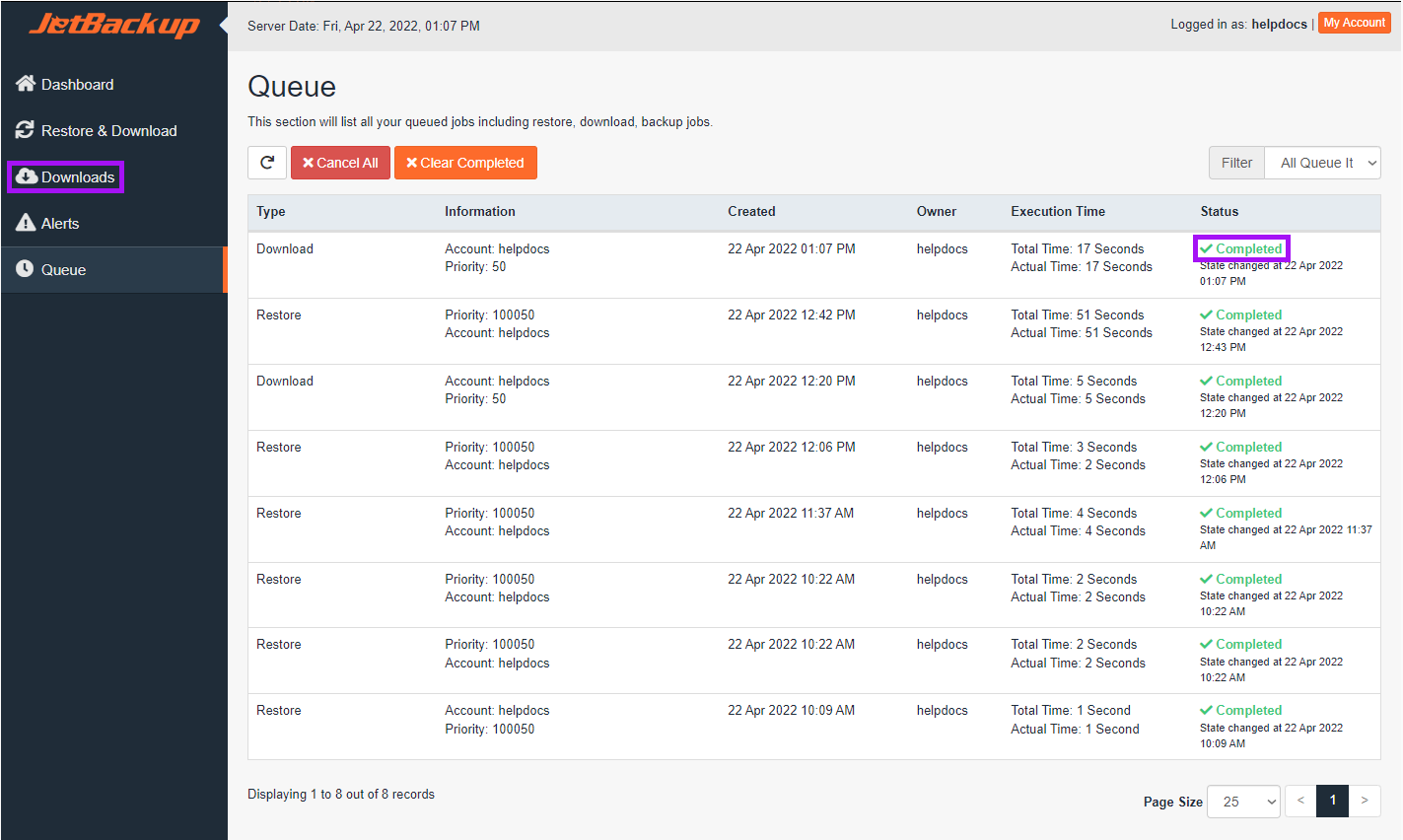Screen dimensions: 1403x840
Task: Open the Page Size dropdown
Action: pos(1245,802)
